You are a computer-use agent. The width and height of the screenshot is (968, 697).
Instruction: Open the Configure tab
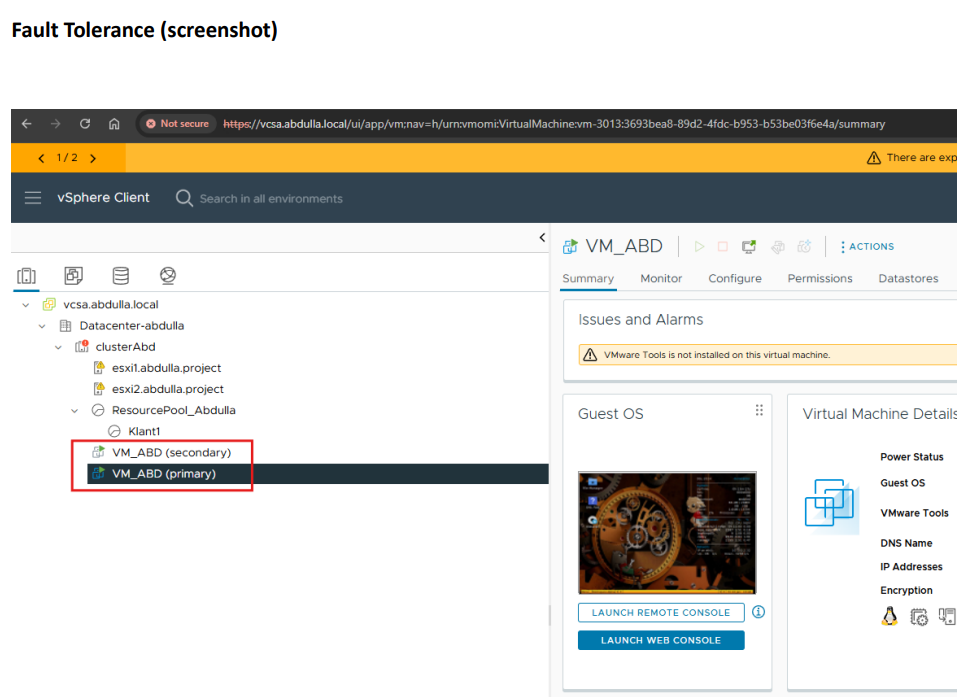coord(735,278)
